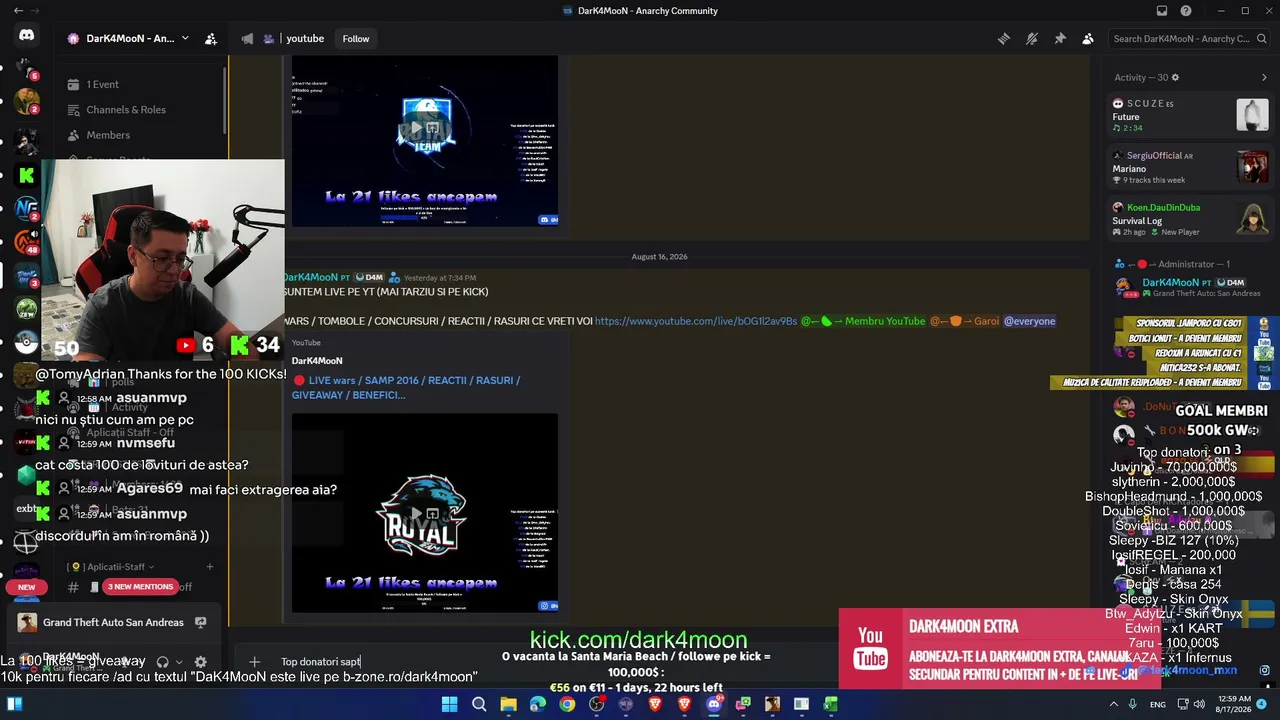Expand the DarK4MooN server name dropdown
This screenshot has width=1280, height=720.
[185, 39]
